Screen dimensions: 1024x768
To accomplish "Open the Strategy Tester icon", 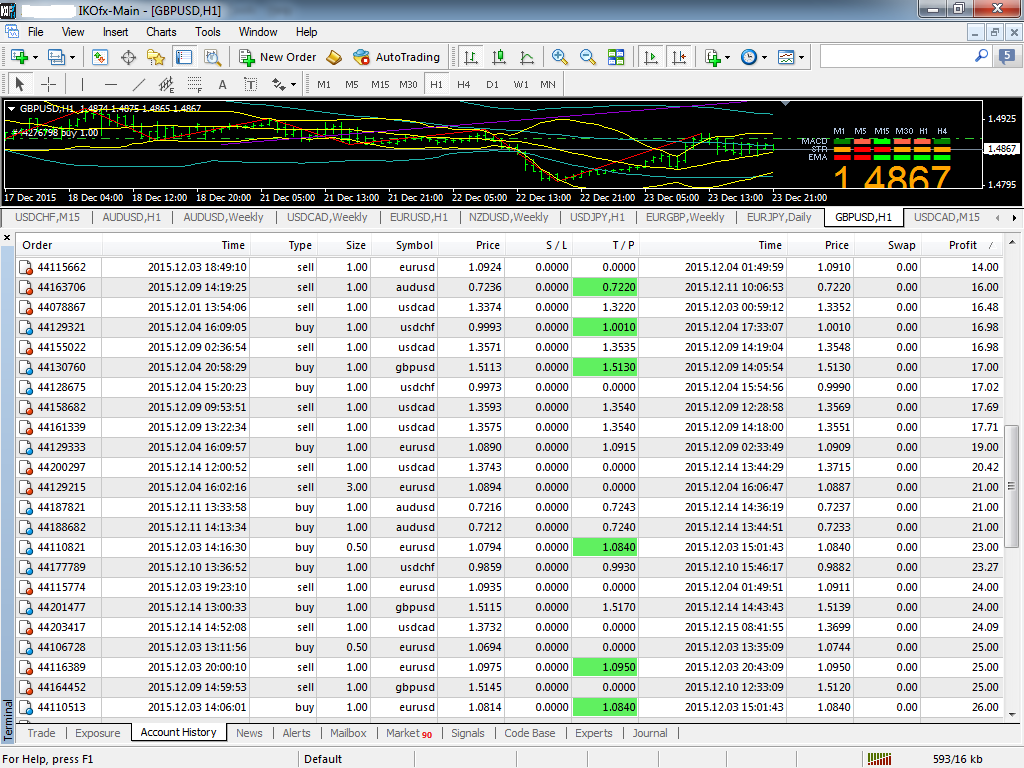I will click(x=212, y=57).
